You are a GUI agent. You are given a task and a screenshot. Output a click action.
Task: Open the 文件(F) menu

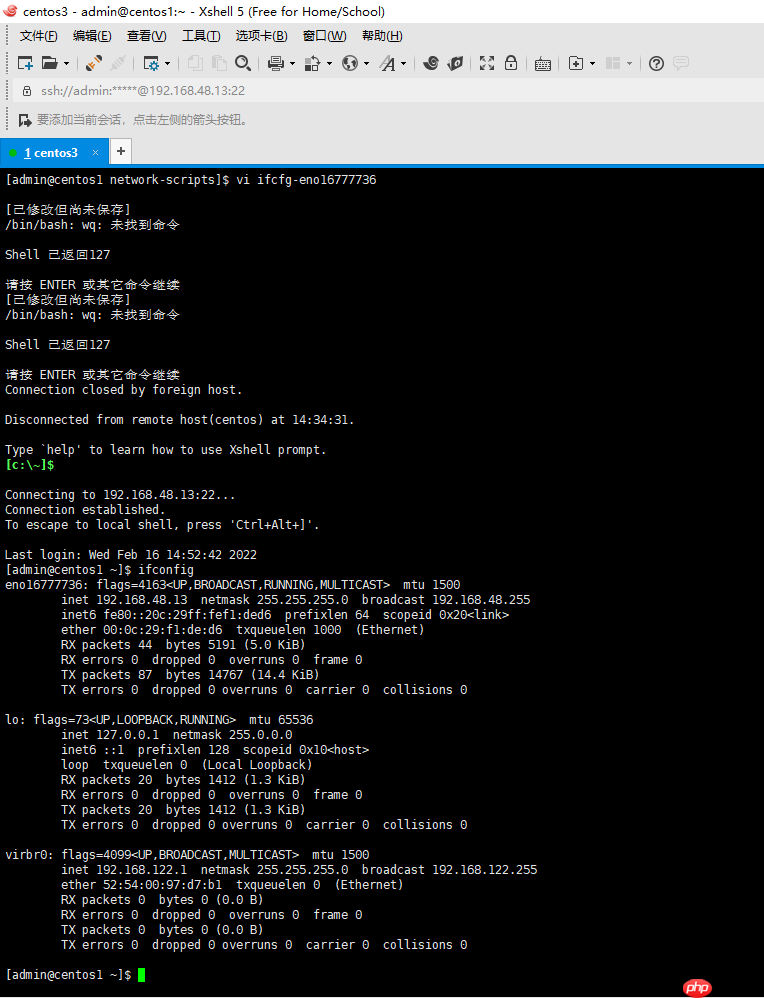[x=38, y=36]
